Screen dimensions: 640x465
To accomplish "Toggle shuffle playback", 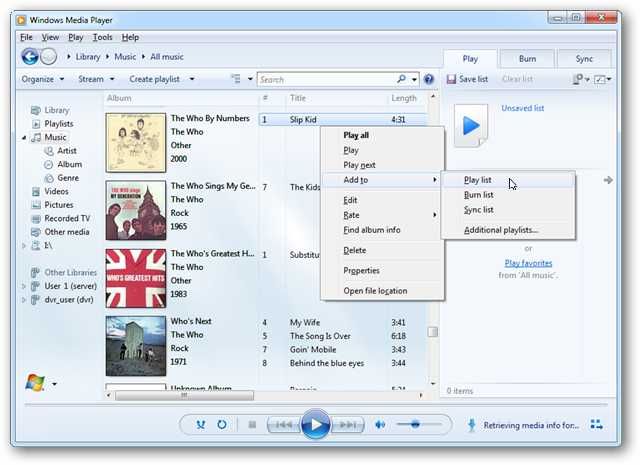I will pos(200,425).
